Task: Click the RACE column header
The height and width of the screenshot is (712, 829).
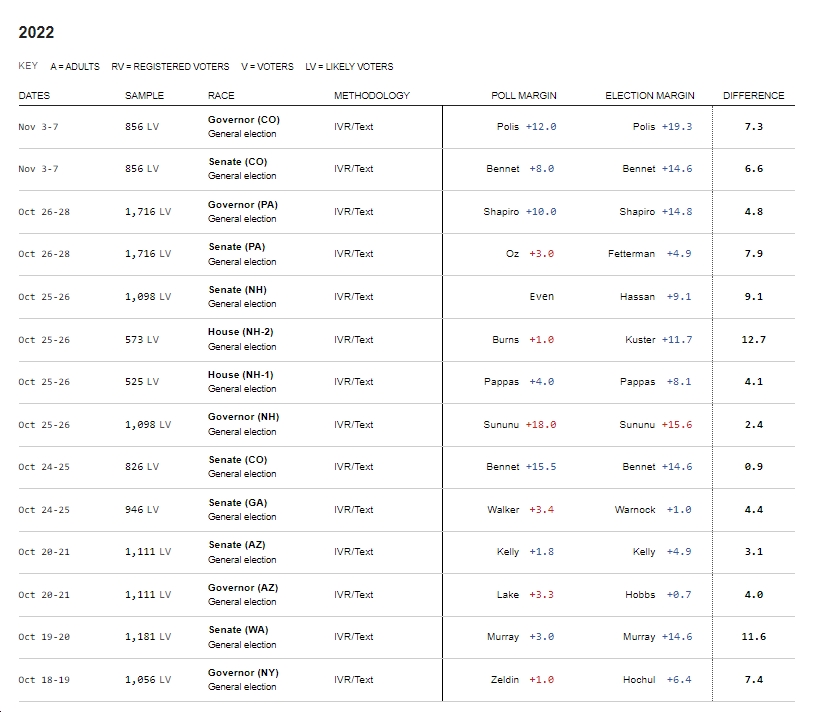Action: click(x=221, y=96)
